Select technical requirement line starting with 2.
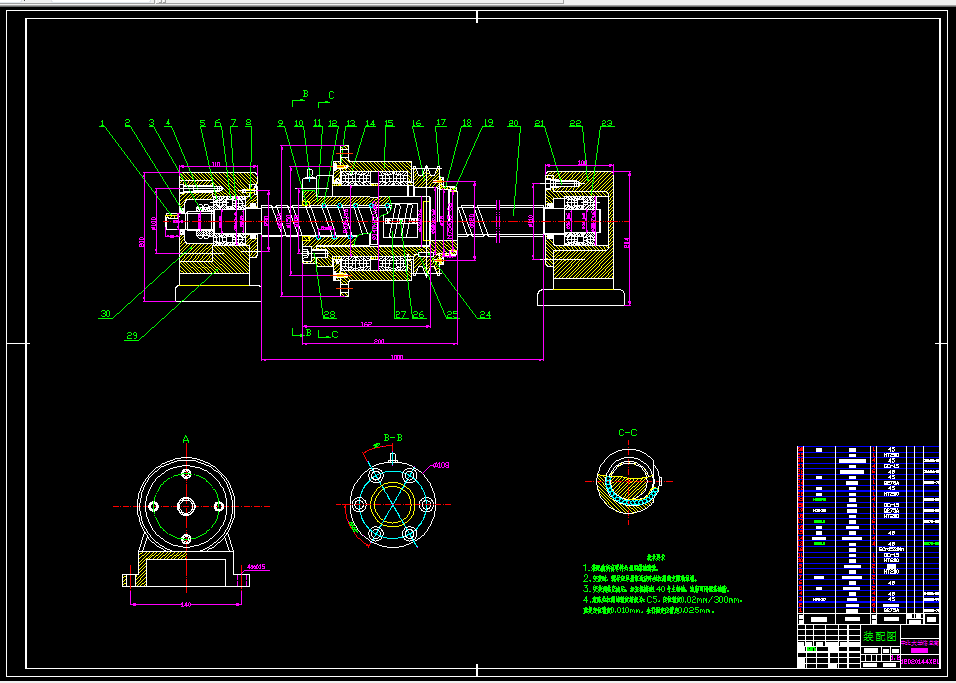 click(640, 578)
